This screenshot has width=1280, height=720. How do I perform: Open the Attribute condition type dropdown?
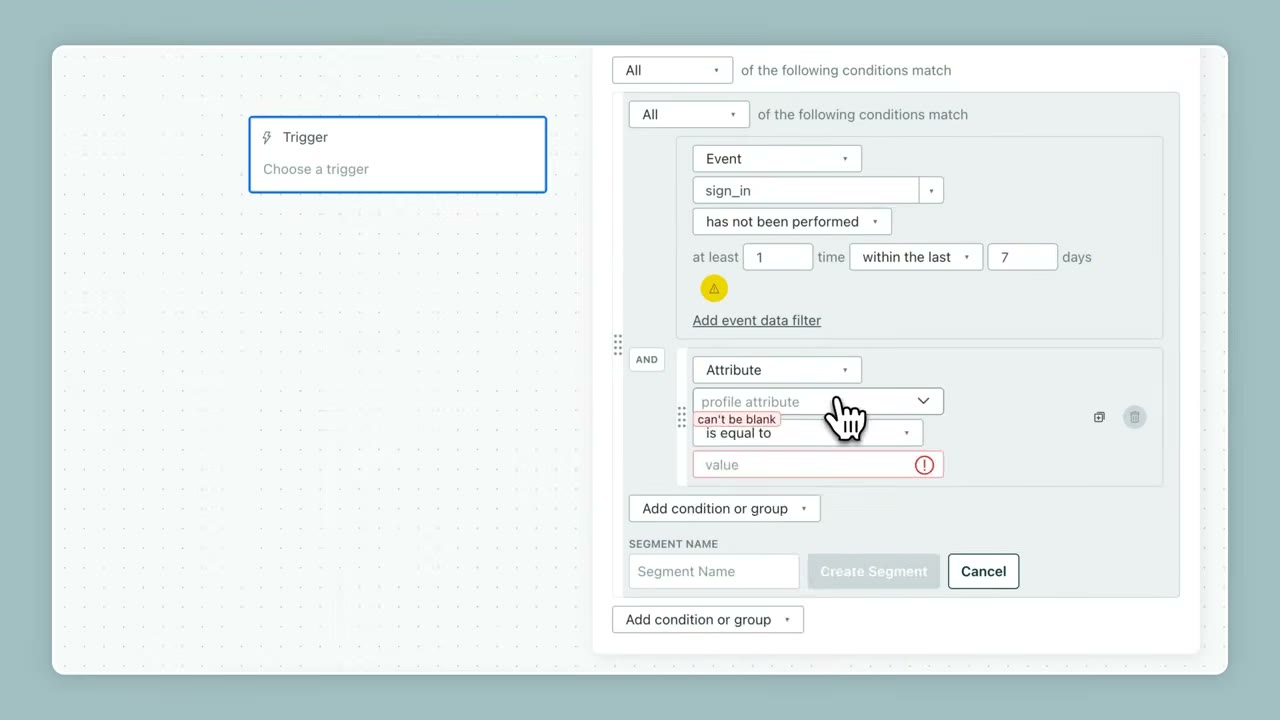(x=777, y=370)
